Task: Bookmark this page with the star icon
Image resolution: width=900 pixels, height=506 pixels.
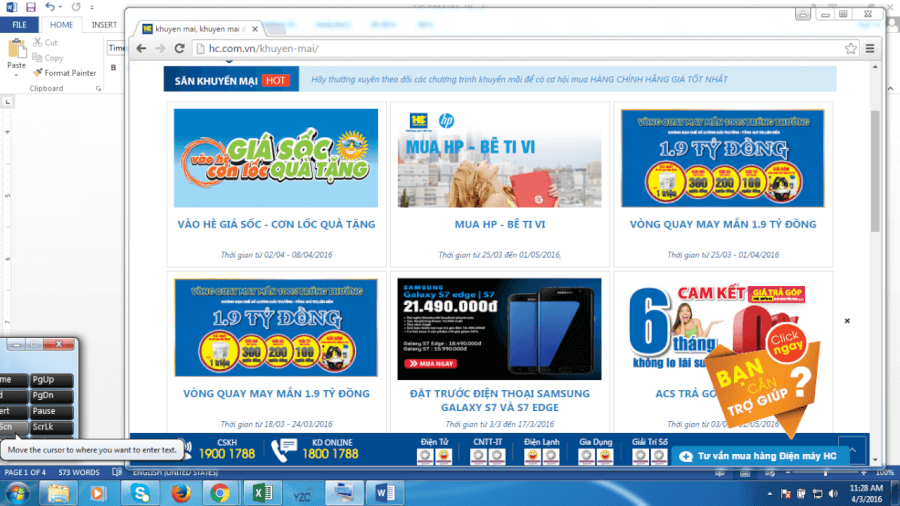Action: pos(850,48)
